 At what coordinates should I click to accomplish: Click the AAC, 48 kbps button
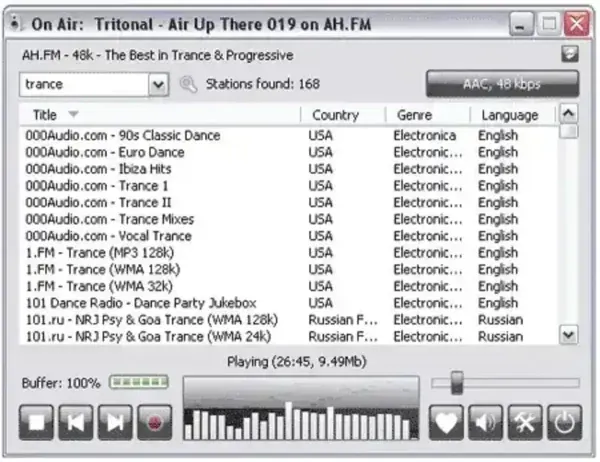(502, 83)
